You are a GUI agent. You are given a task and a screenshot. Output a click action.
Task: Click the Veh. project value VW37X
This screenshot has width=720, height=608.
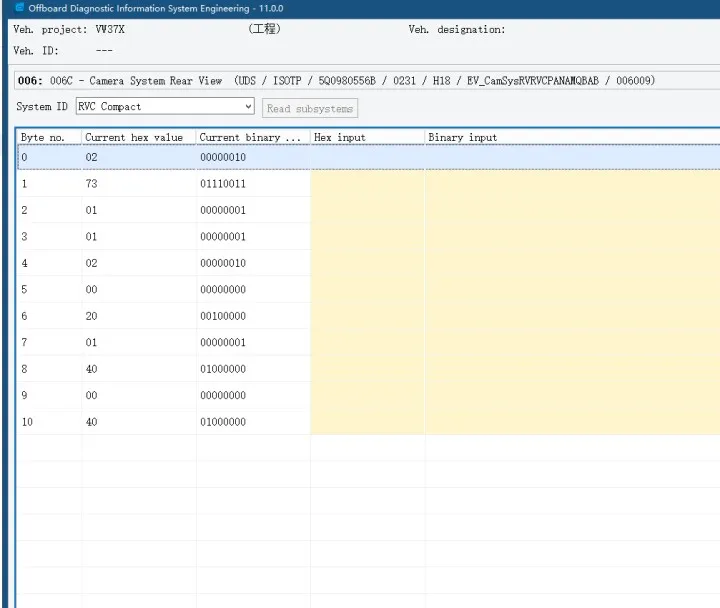(x=110, y=29)
